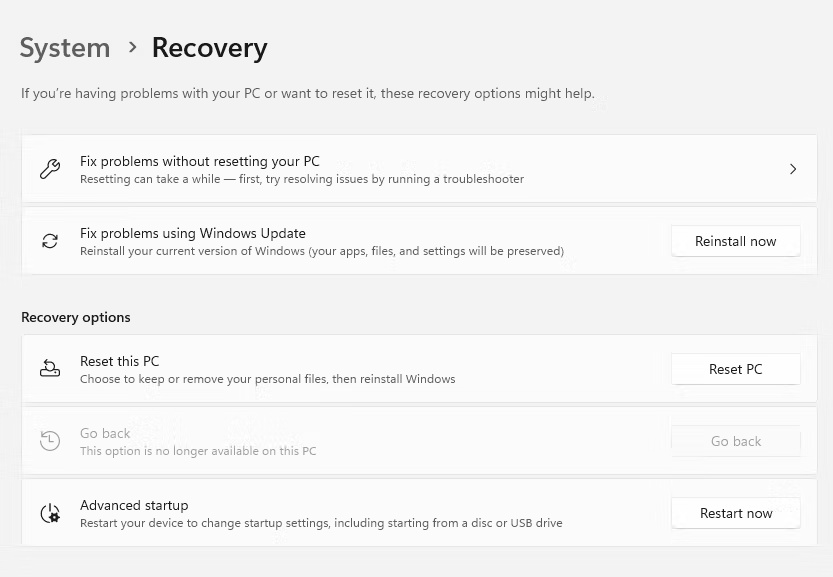Click the troubleshooter description subtitle text
The width and height of the screenshot is (833, 577).
(302, 179)
